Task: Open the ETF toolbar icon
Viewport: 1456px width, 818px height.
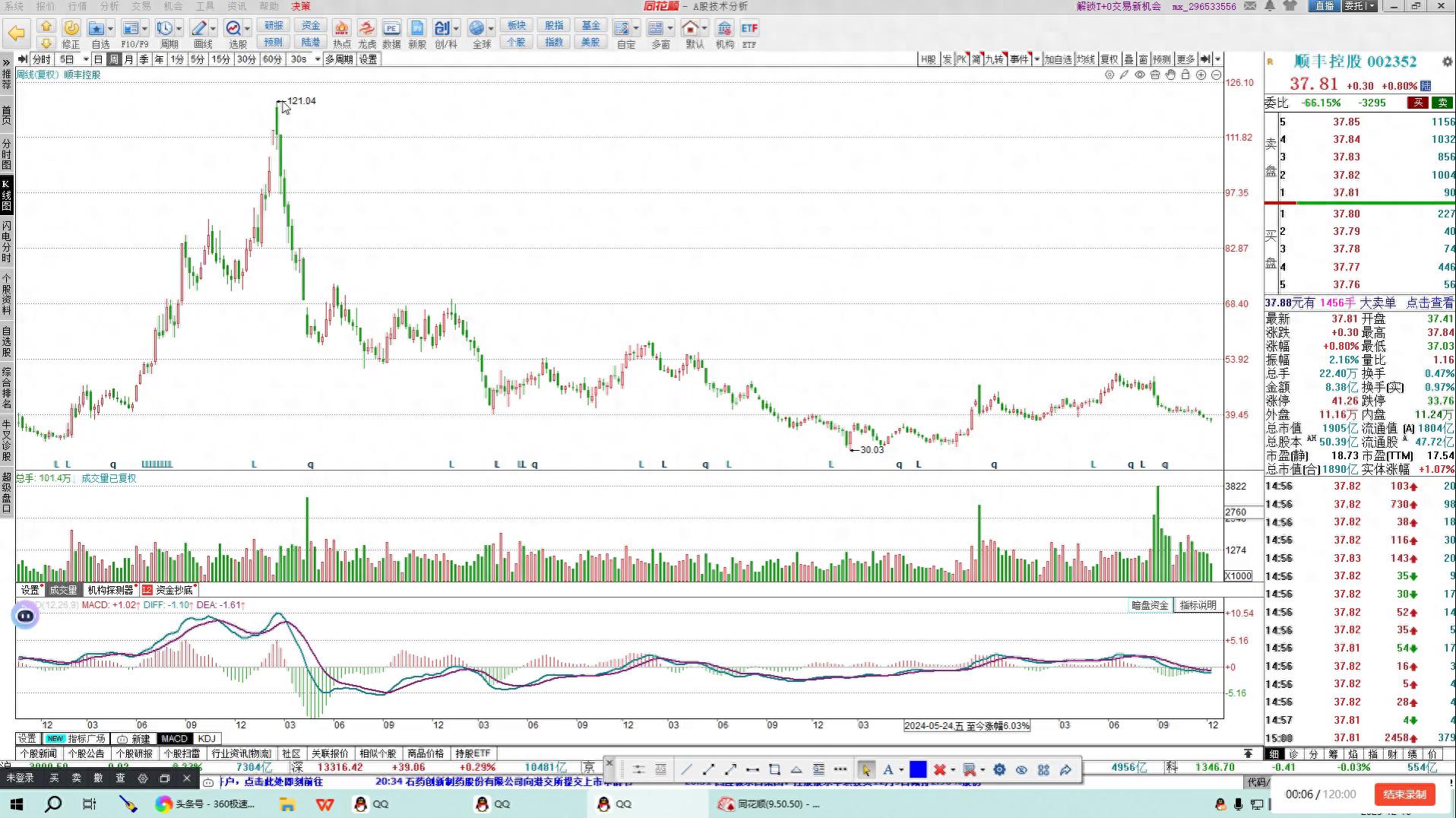Action: 749,34
